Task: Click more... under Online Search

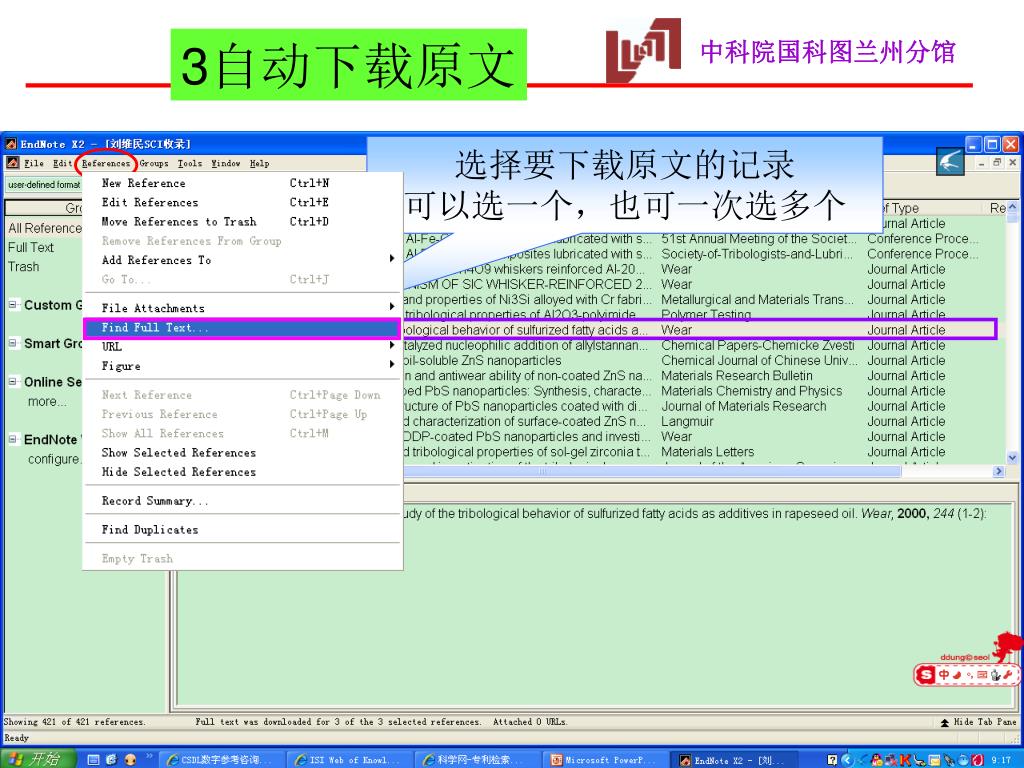Action: click(x=47, y=402)
